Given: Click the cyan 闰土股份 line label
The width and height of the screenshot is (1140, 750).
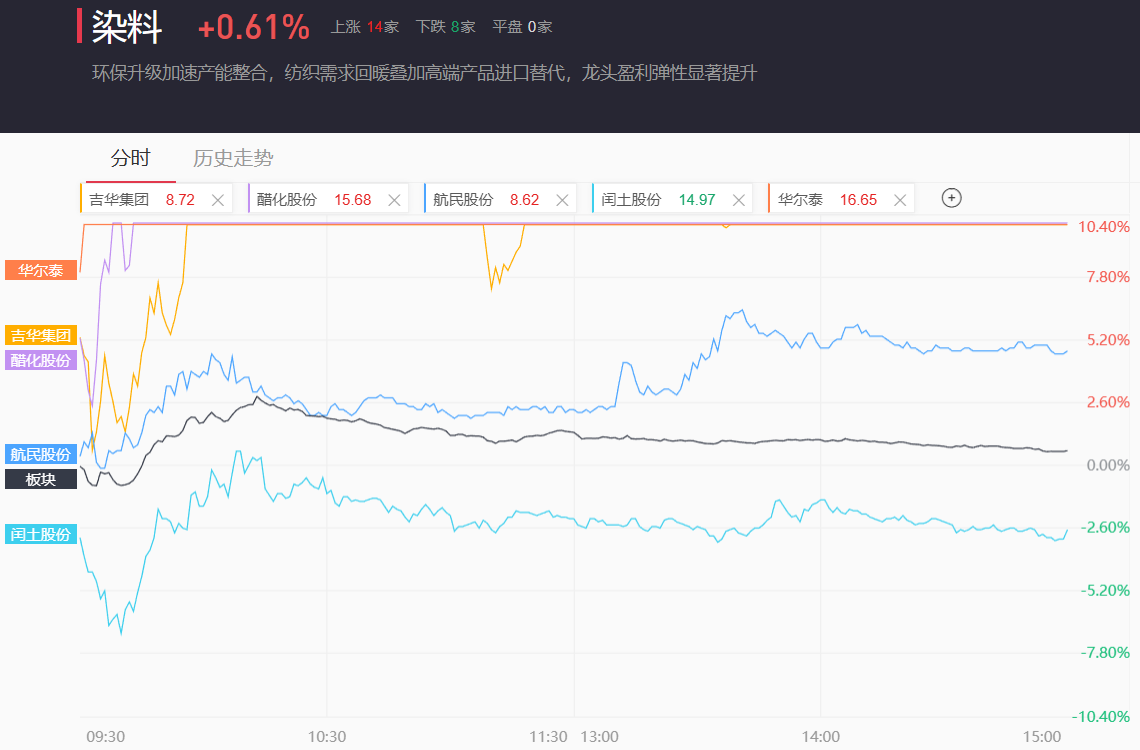Looking at the screenshot, I should click(41, 534).
